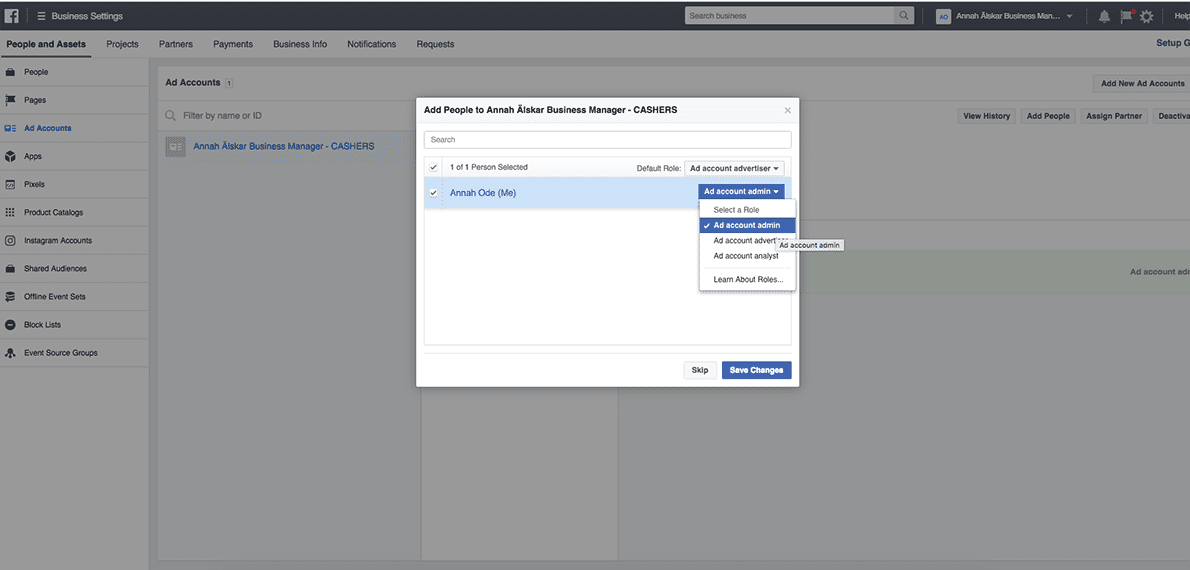Click the dialog's Search people field
Screen dimensions: 1190x570
pos(607,140)
